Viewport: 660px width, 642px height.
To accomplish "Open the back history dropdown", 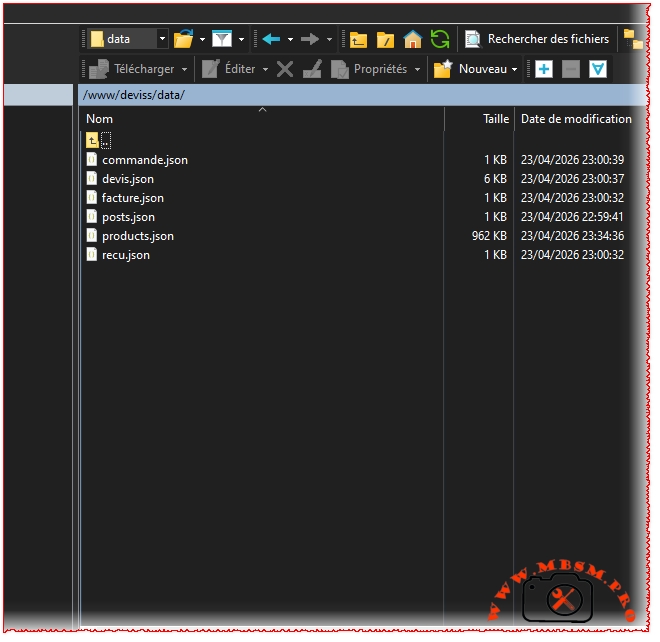I will tap(290, 40).
